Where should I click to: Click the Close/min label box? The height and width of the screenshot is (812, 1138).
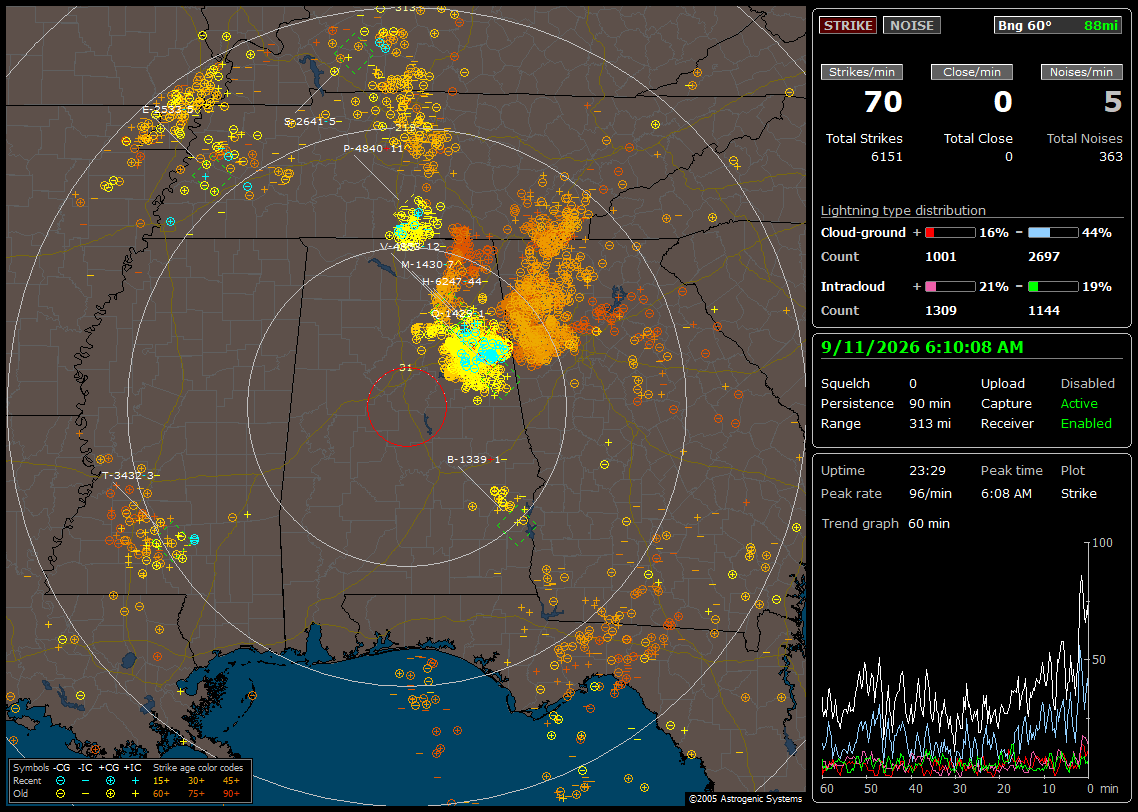[x=972, y=72]
